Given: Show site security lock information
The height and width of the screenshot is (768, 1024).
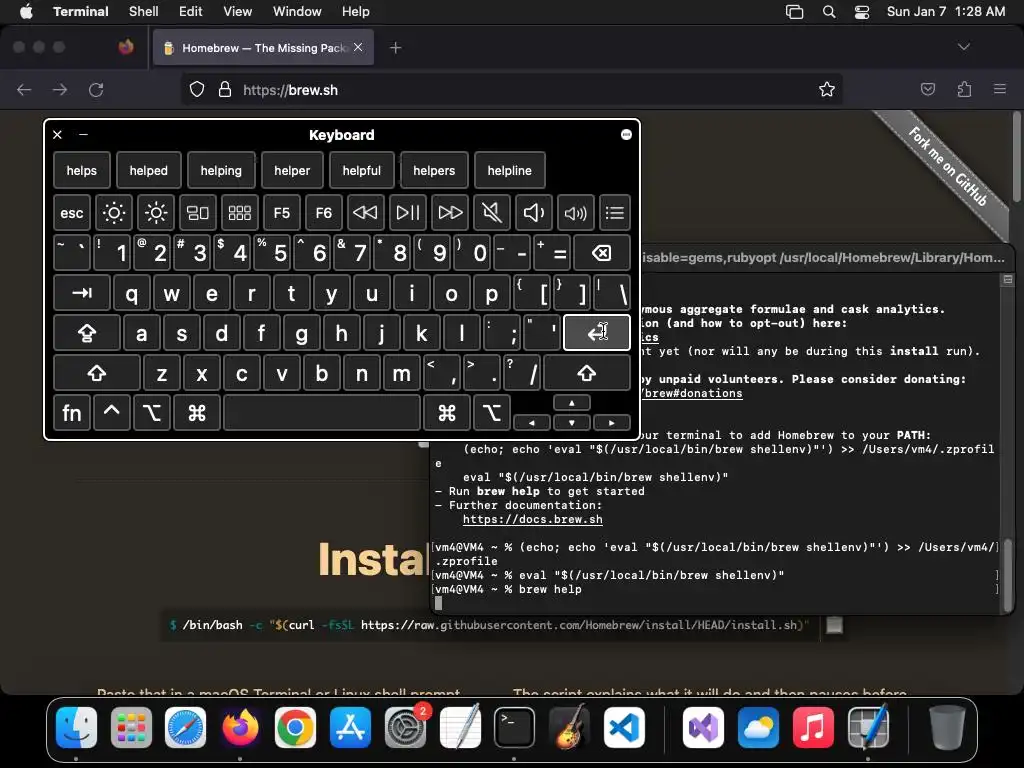Looking at the screenshot, I should [225, 89].
